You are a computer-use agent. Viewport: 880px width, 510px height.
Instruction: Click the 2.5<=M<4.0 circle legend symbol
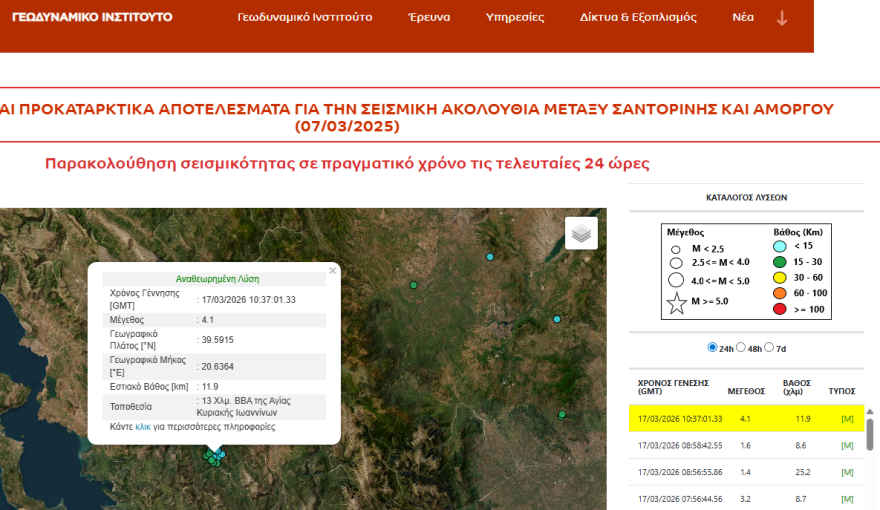pyautogui.click(x=676, y=263)
